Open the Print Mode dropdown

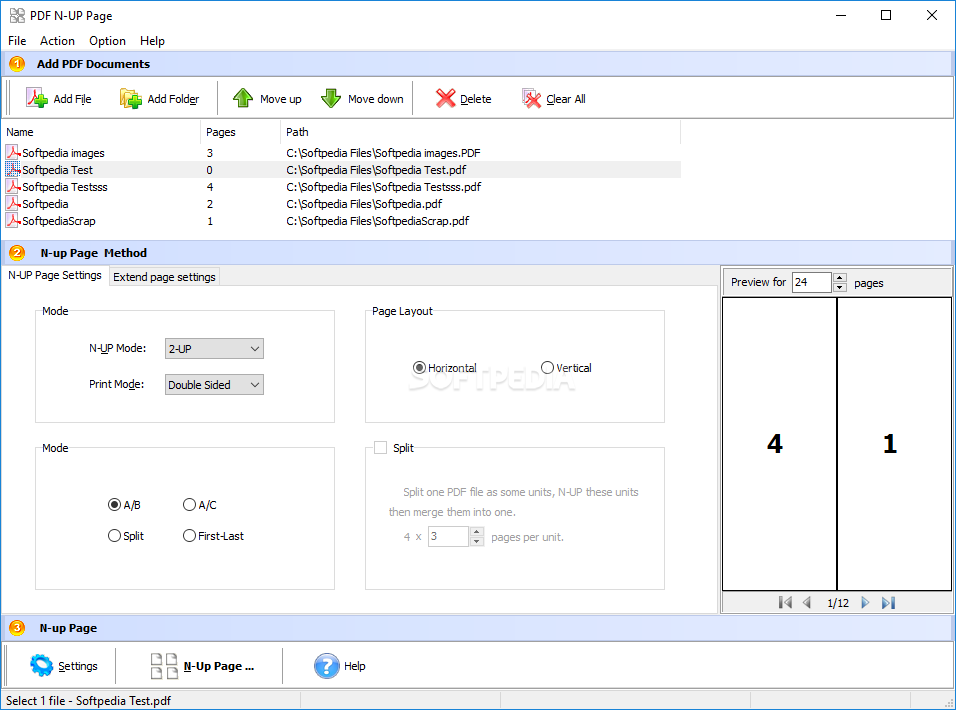214,385
